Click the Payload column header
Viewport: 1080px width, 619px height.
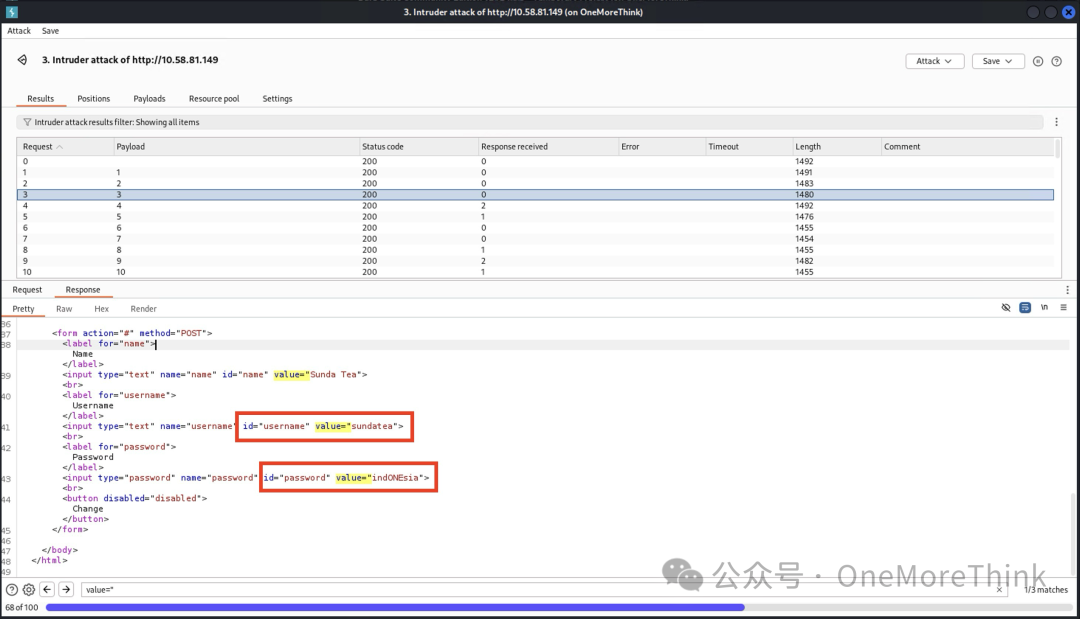(x=236, y=147)
